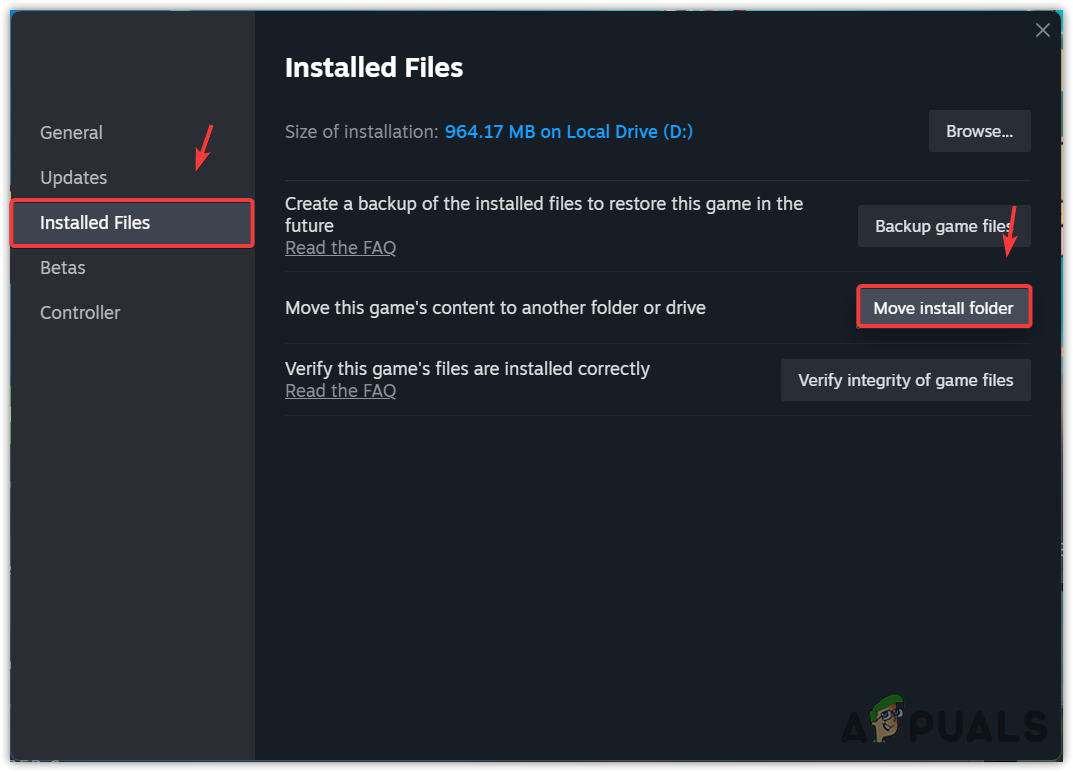This screenshot has width=1073, height=772.
Task: Go to the Betas tab
Action: (x=62, y=268)
